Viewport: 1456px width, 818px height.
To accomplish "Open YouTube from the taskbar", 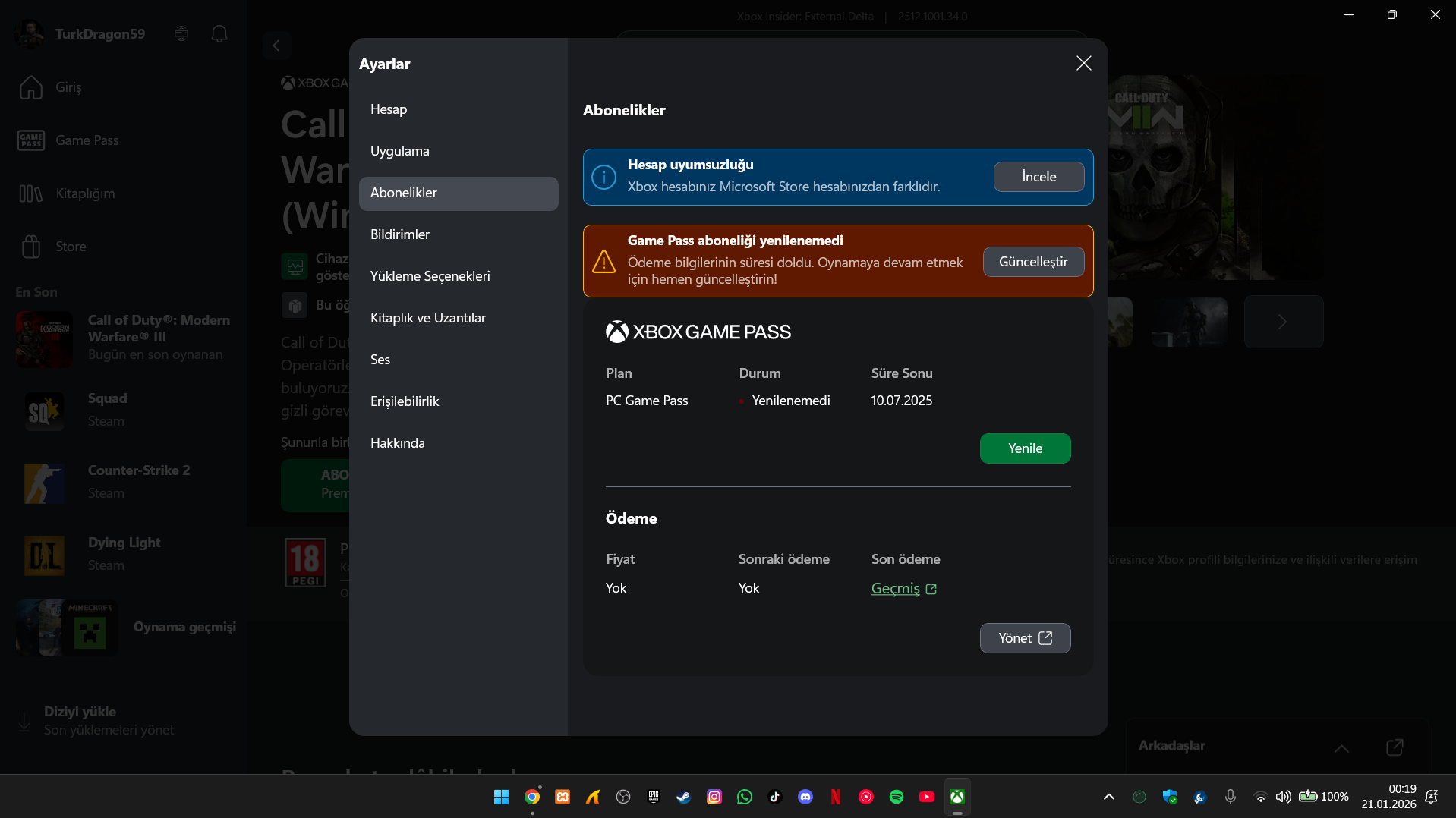I will (927, 797).
